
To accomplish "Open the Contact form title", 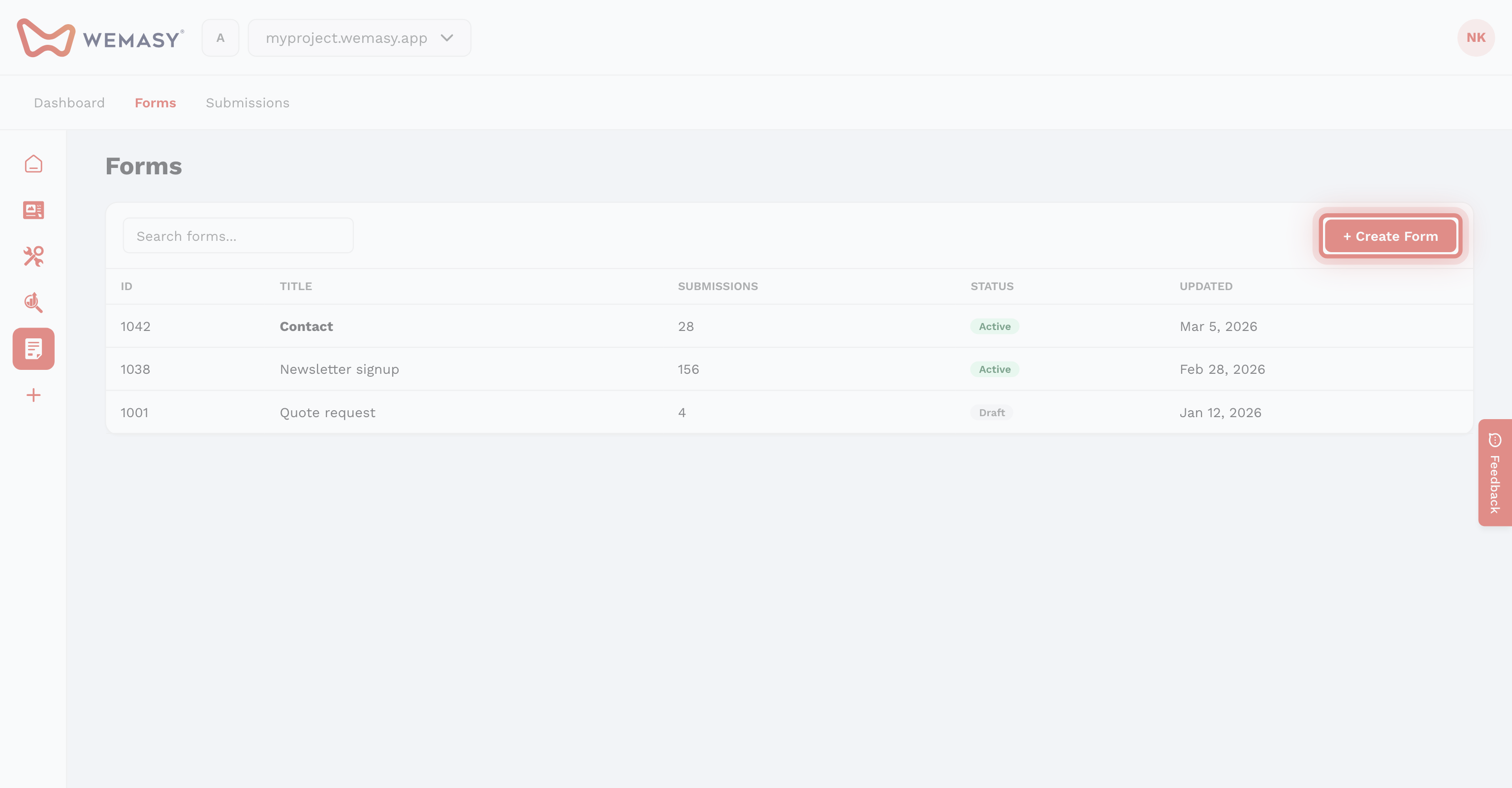I will tap(307, 327).
